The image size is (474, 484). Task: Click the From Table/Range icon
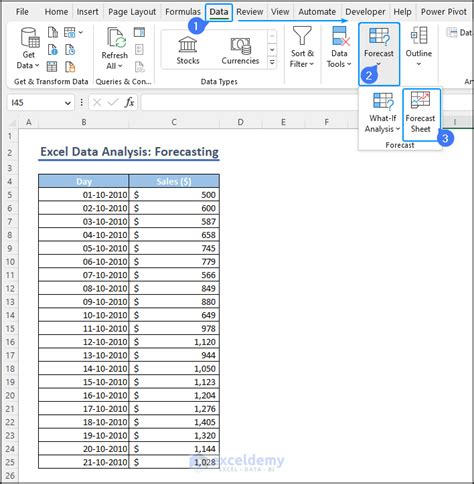(52, 67)
